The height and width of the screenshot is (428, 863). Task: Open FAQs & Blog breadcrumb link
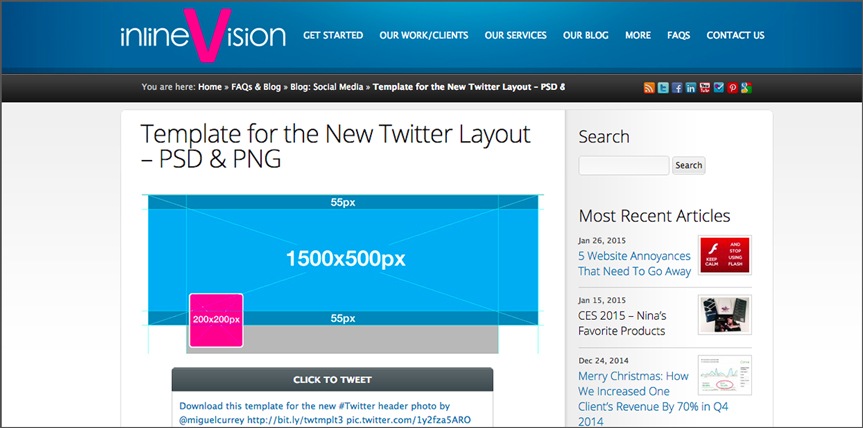coord(256,87)
